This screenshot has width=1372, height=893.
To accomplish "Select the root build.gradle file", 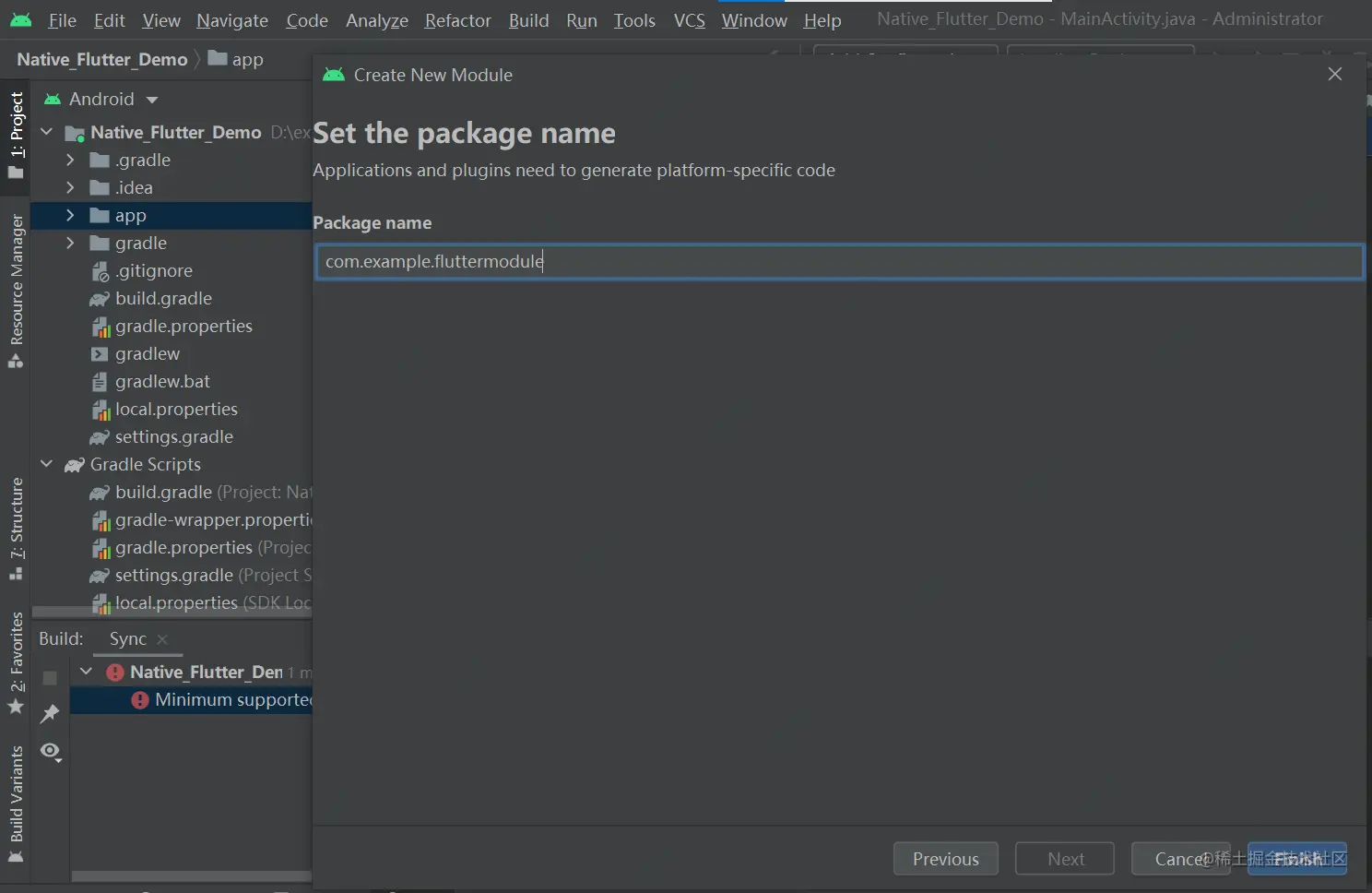I will tap(163, 298).
